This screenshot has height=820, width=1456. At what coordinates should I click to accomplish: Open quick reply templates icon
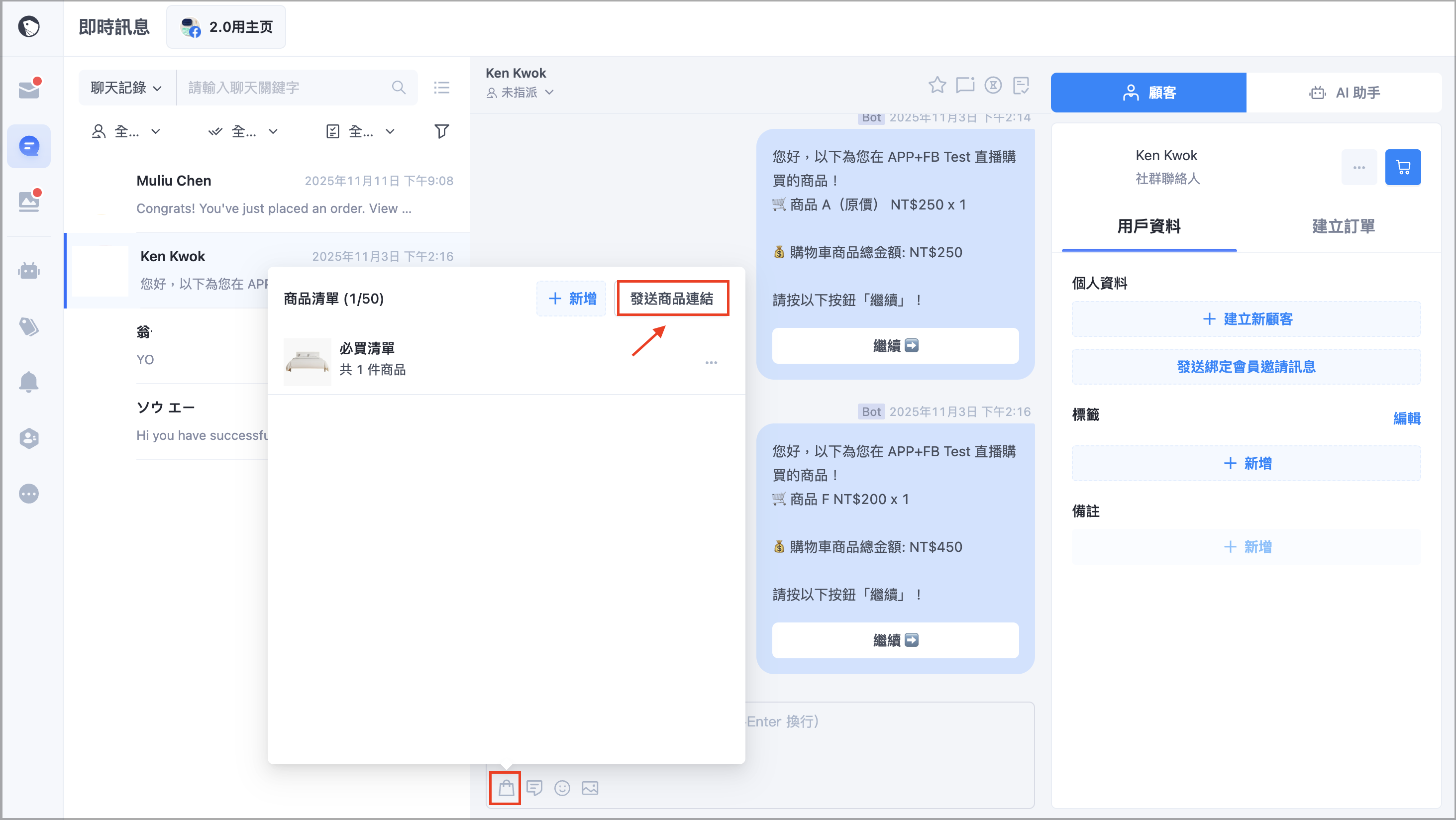pyautogui.click(x=534, y=788)
